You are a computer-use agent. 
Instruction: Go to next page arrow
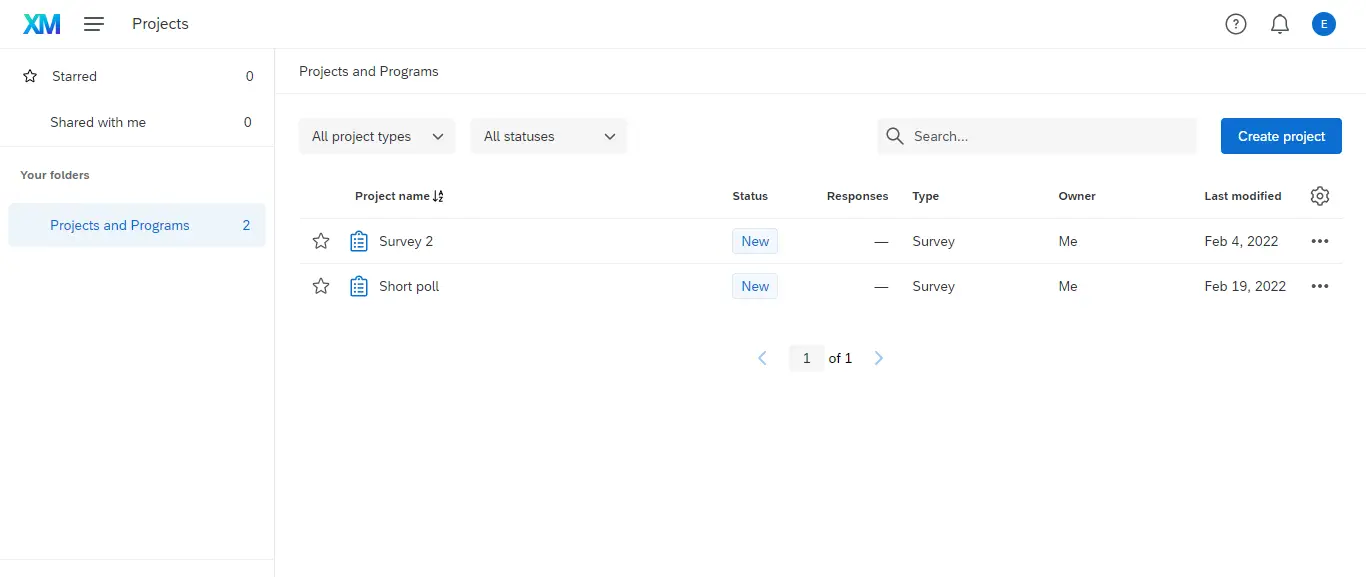tap(879, 358)
